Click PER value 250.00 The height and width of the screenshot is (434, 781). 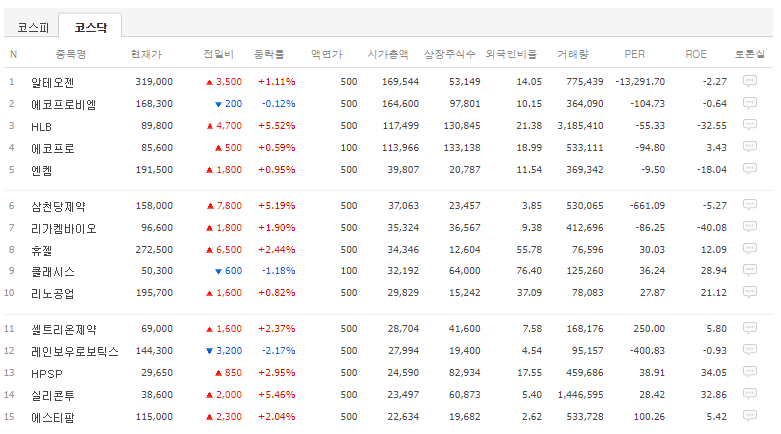point(649,328)
